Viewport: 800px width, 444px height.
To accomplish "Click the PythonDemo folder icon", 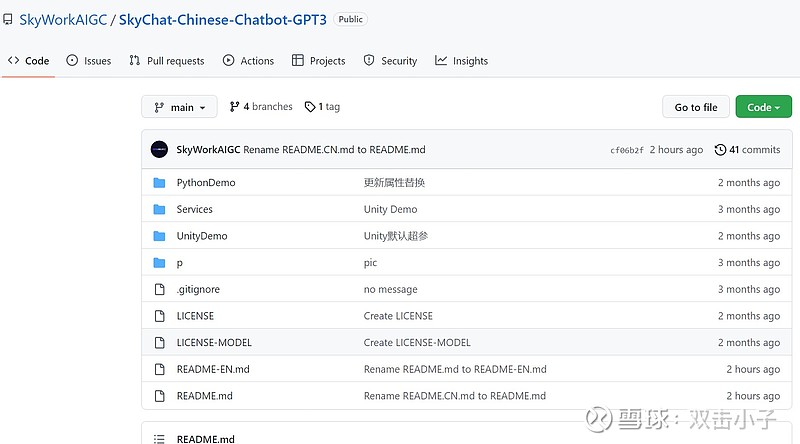I will (x=159, y=183).
